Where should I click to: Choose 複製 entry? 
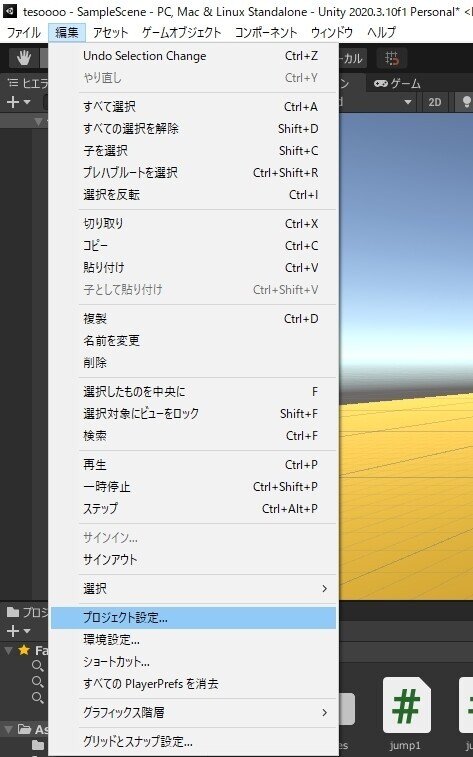pyautogui.click(x=193, y=319)
